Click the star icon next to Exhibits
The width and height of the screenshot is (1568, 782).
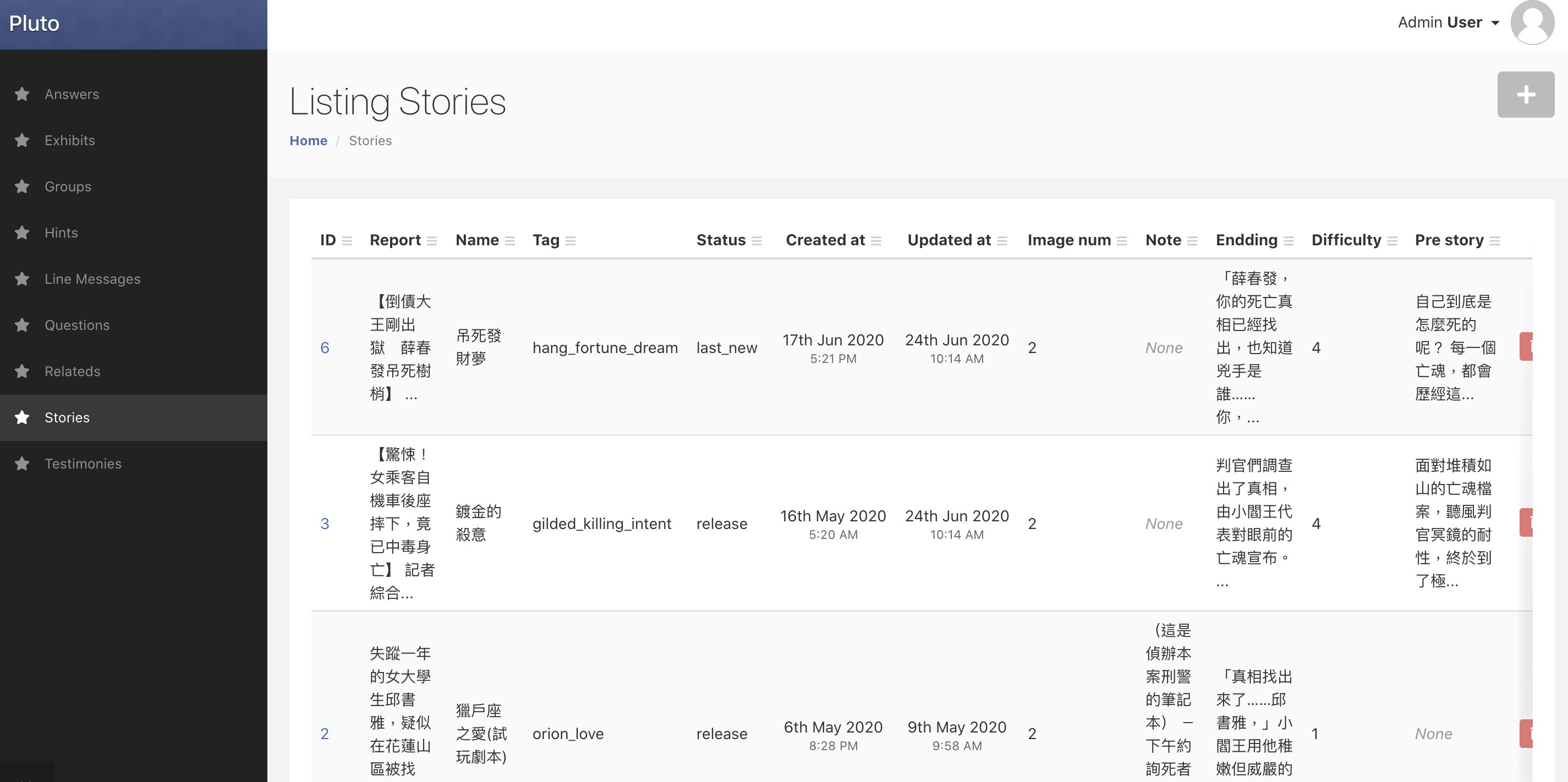pos(22,140)
